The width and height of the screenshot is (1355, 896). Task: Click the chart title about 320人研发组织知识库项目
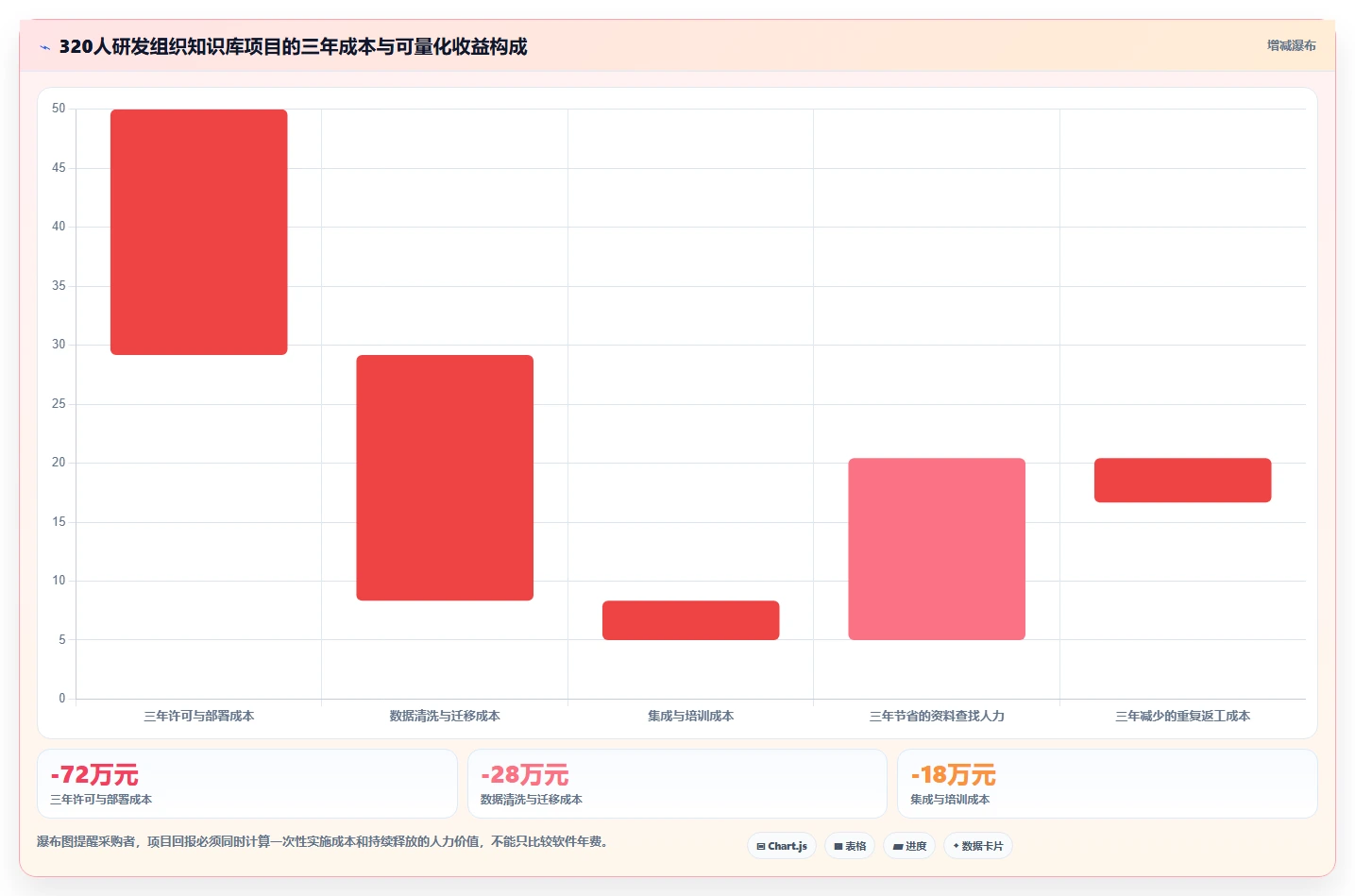pyautogui.click(x=293, y=46)
